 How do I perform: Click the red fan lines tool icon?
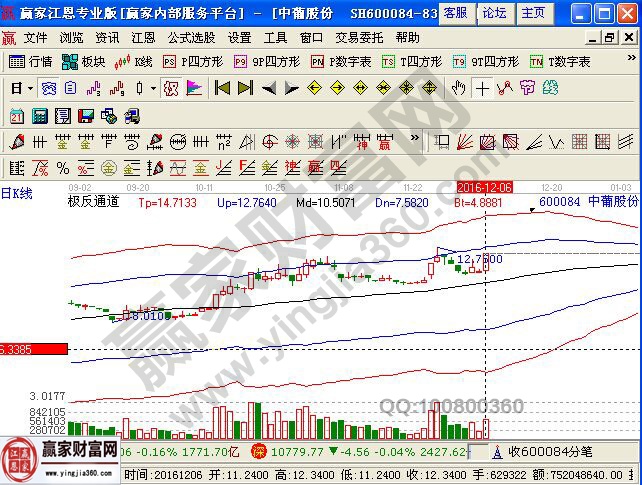pos(465,142)
